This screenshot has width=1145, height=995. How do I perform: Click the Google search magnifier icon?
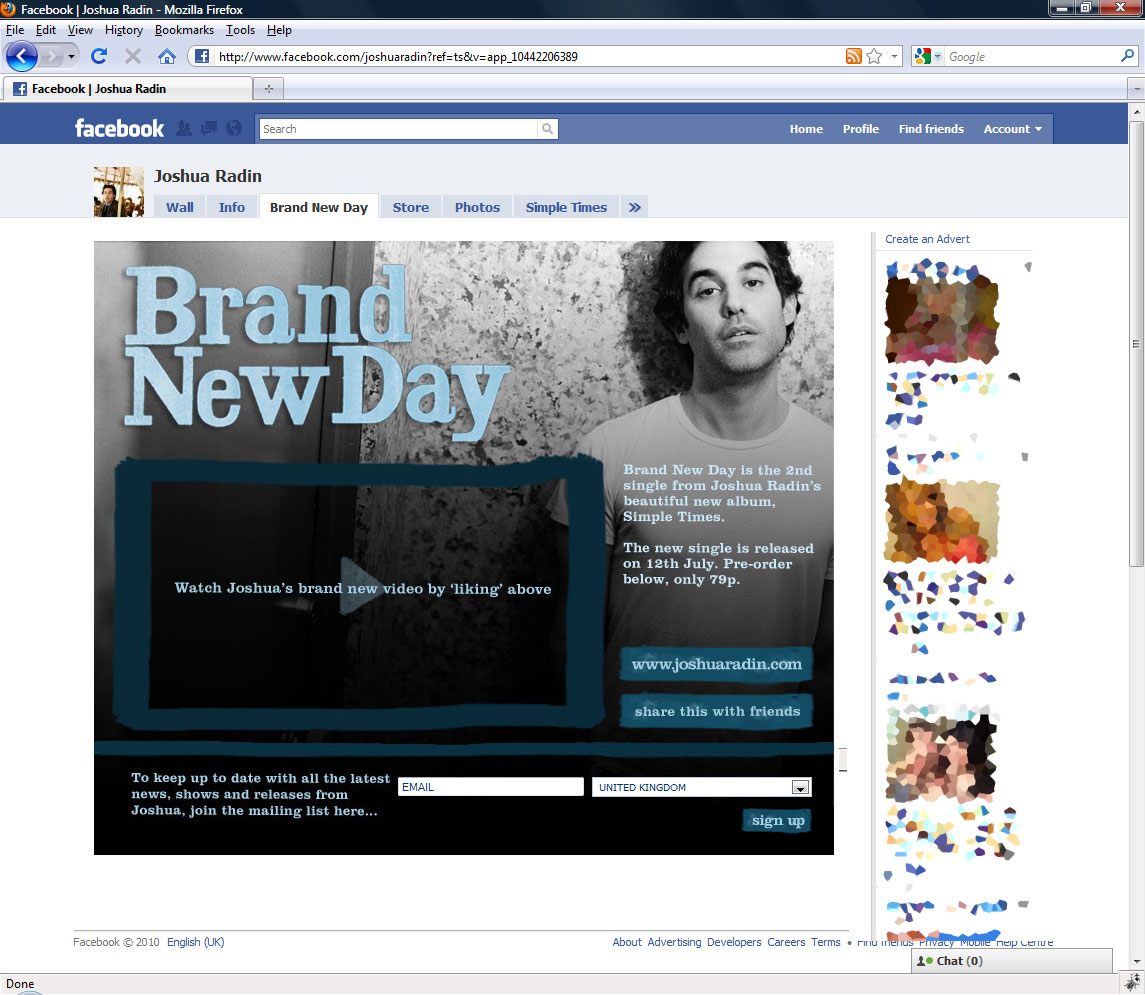[x=1127, y=55]
